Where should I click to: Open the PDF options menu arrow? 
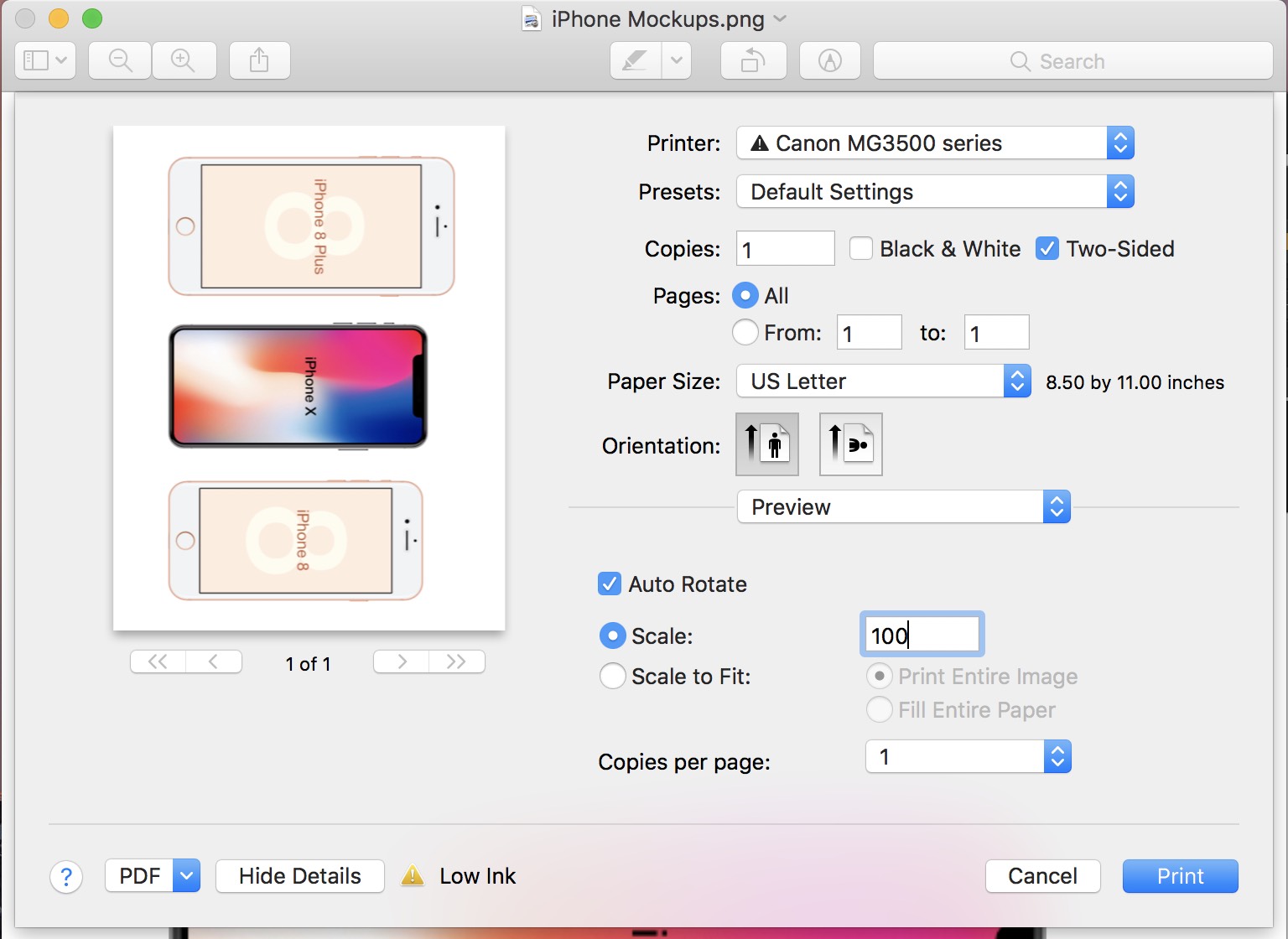187,876
